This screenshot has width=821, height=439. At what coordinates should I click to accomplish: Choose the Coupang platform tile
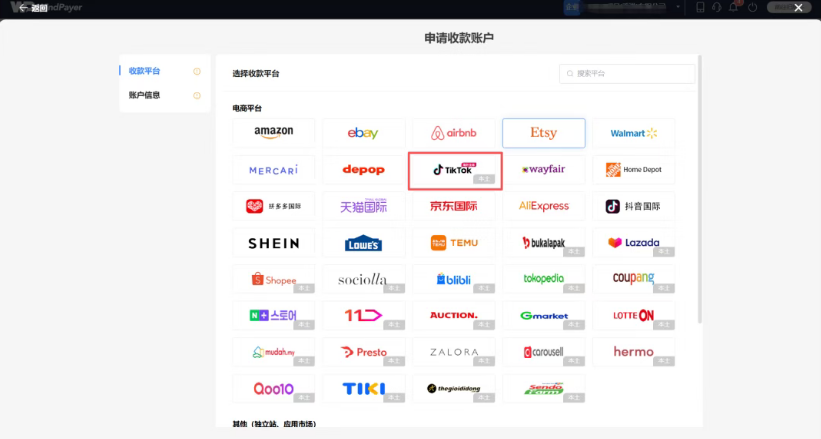tap(634, 279)
